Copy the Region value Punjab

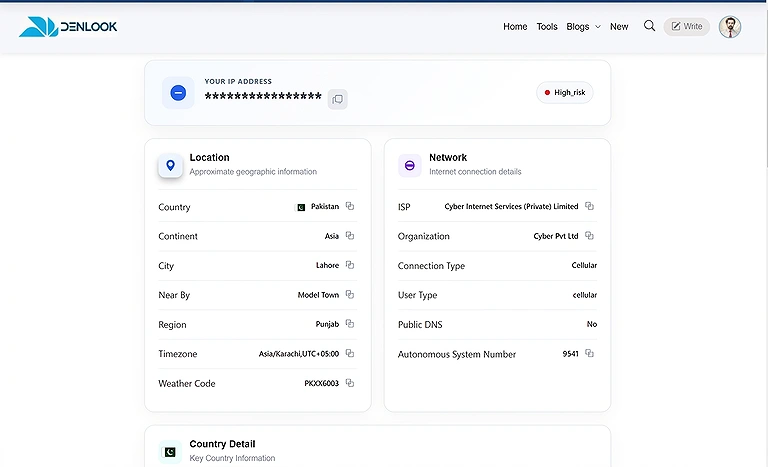pyautogui.click(x=350, y=323)
